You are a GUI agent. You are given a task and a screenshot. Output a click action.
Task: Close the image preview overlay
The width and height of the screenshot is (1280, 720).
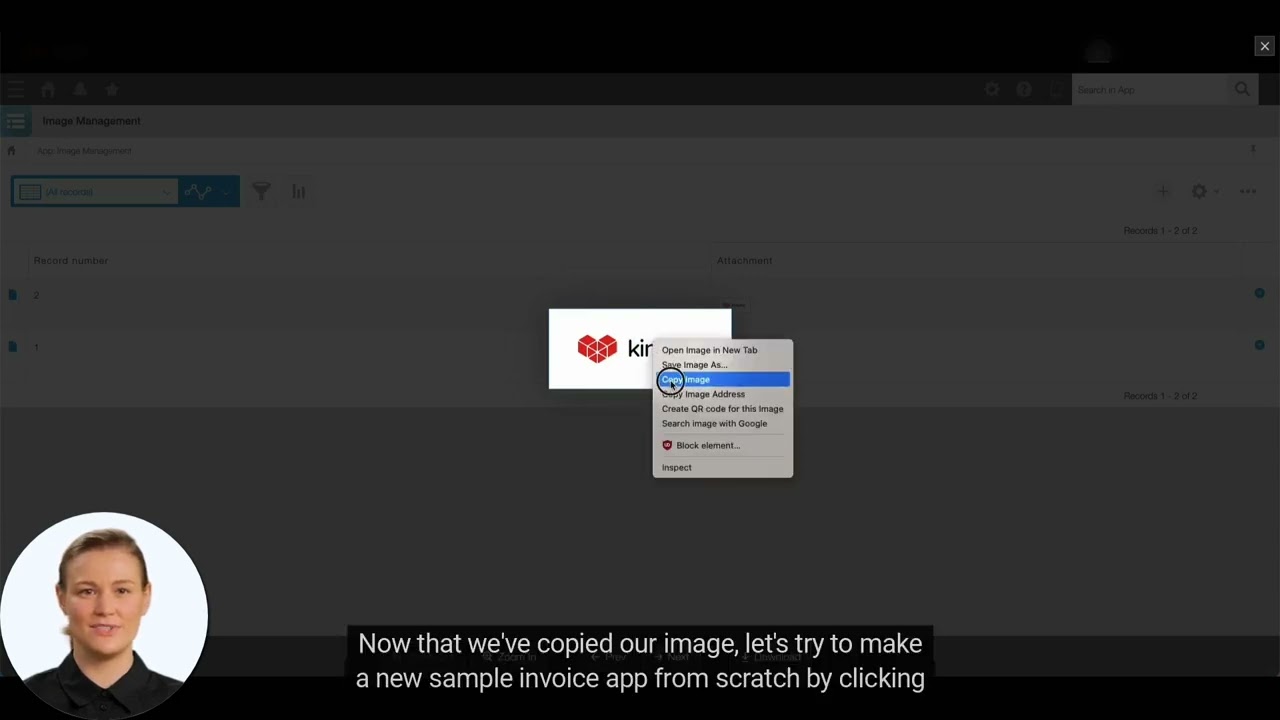click(x=1264, y=46)
